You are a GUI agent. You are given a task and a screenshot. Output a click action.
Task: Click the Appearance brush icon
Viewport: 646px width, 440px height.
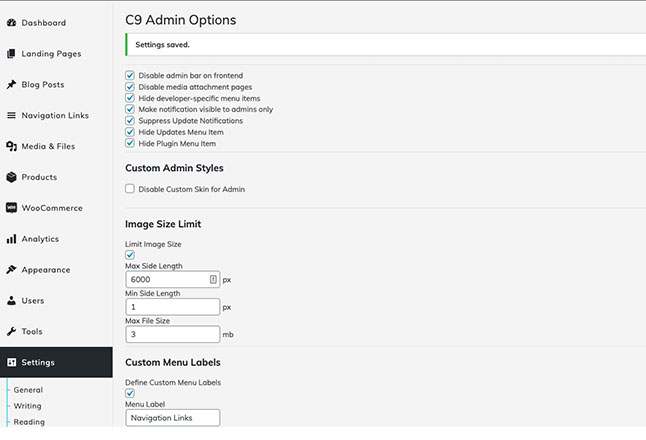[x=12, y=270]
